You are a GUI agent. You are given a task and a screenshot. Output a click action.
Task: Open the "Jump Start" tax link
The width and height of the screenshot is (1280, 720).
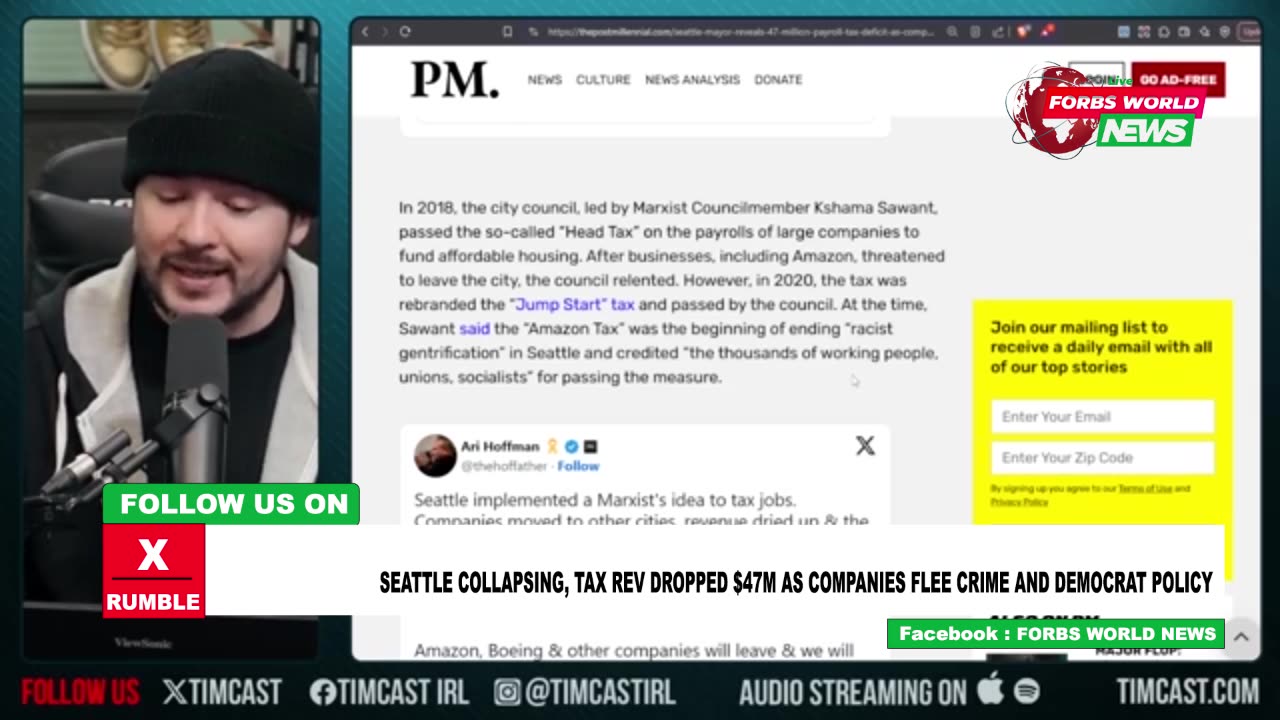572,304
